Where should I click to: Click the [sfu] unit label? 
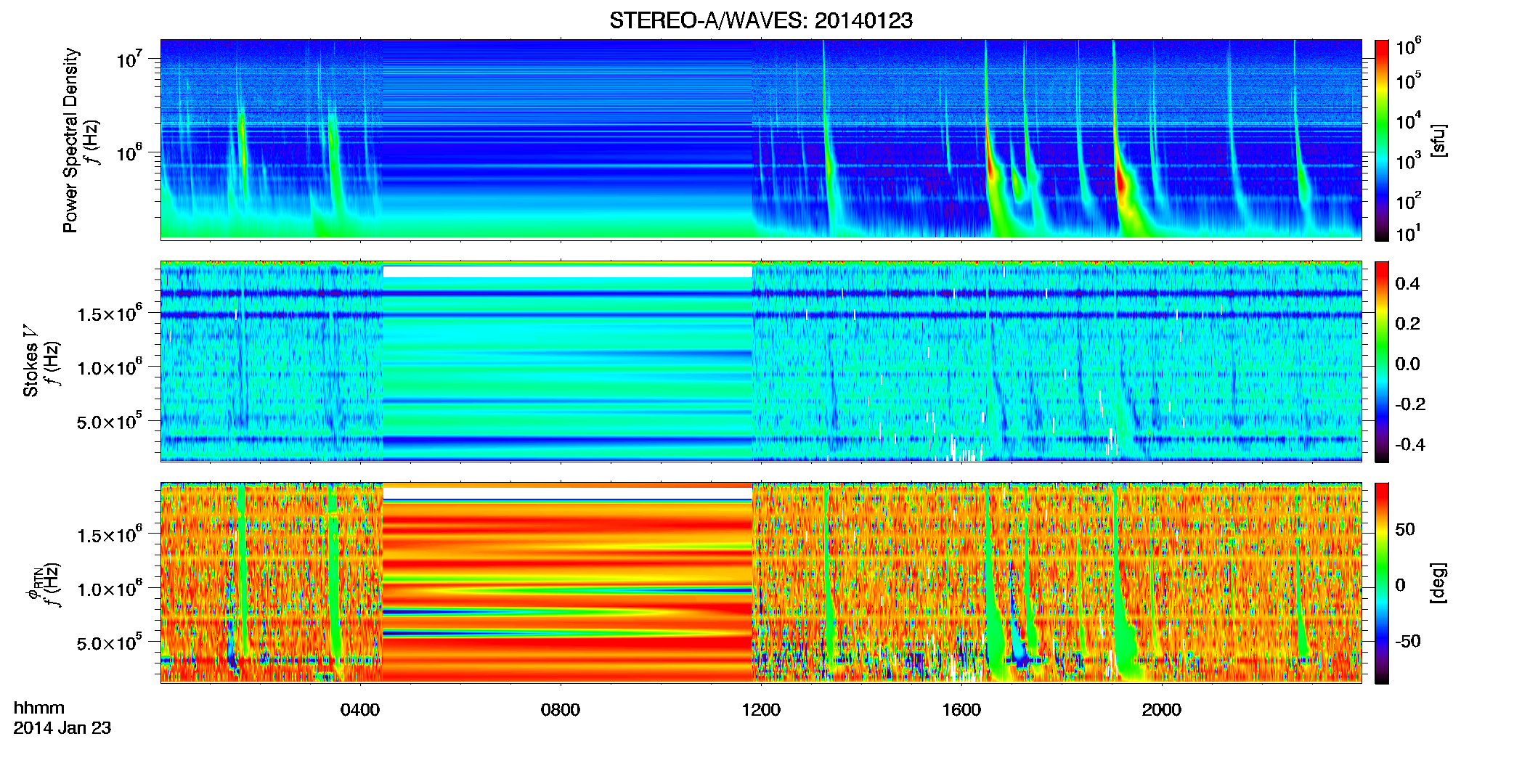[1438, 140]
